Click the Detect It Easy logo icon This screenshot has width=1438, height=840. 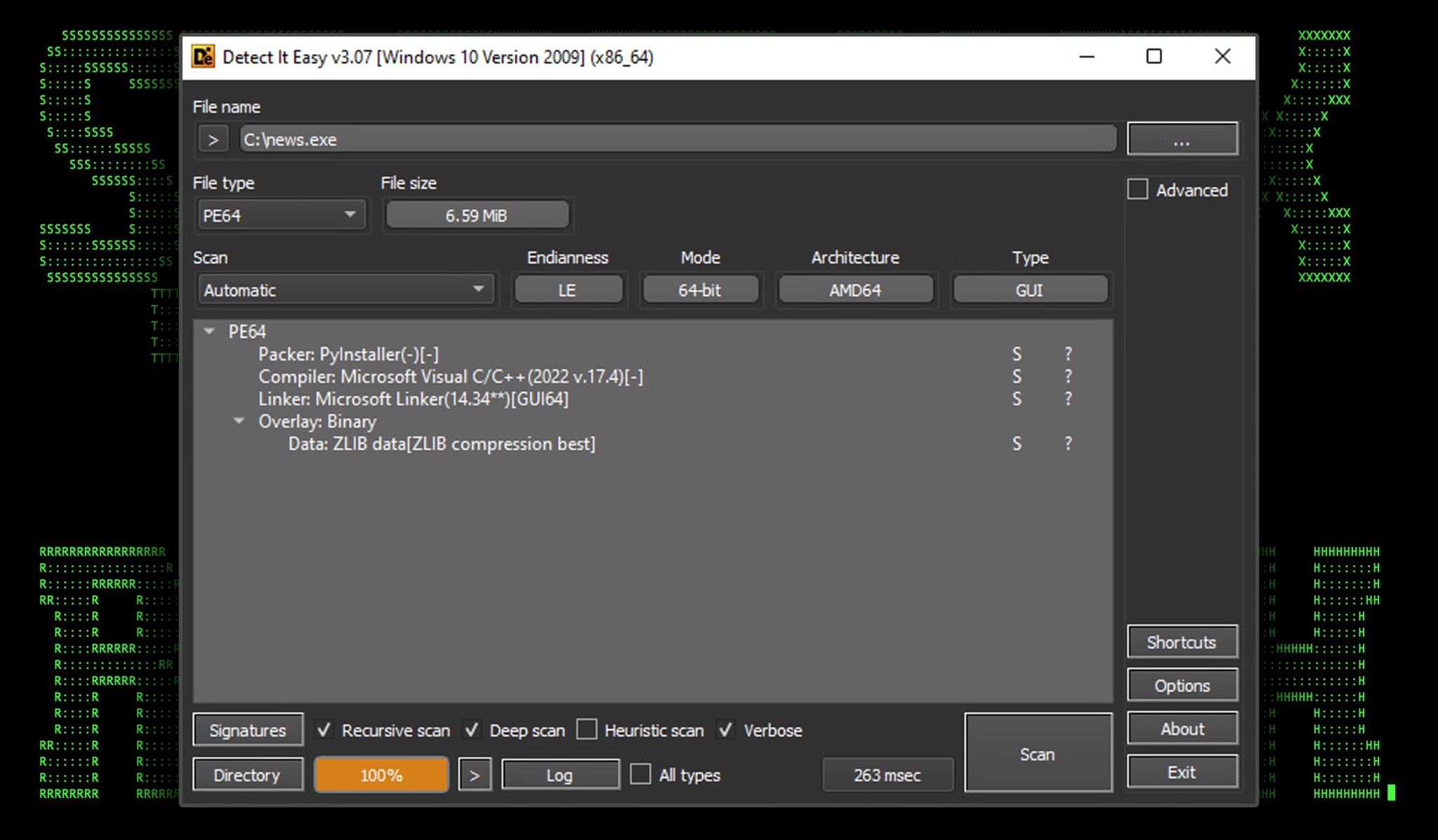[x=203, y=56]
